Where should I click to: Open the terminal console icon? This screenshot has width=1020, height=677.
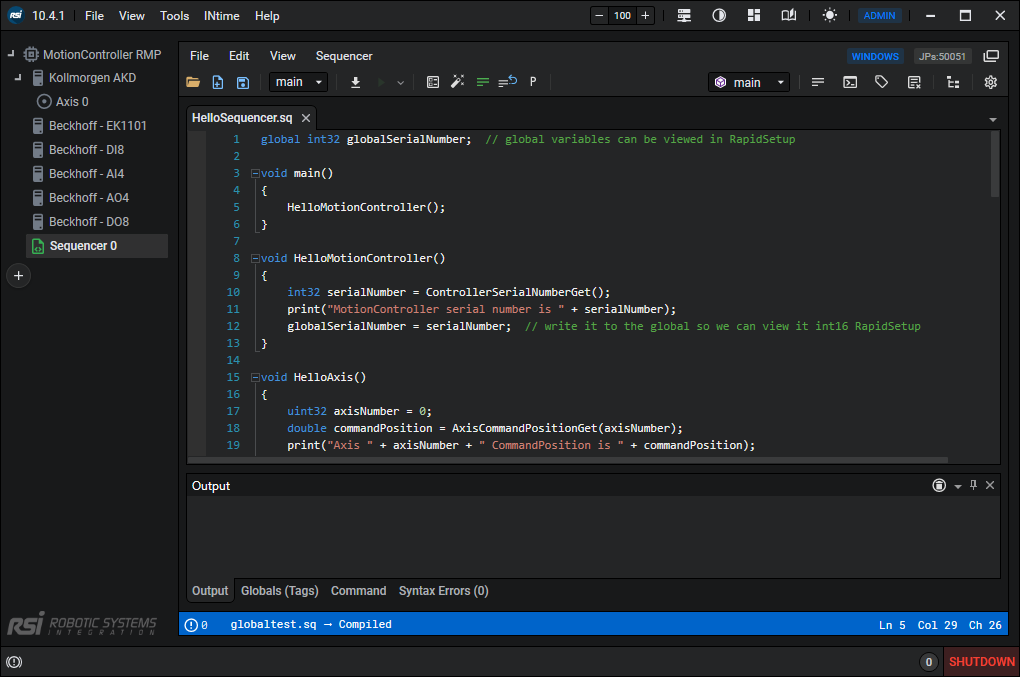pyautogui.click(x=850, y=82)
